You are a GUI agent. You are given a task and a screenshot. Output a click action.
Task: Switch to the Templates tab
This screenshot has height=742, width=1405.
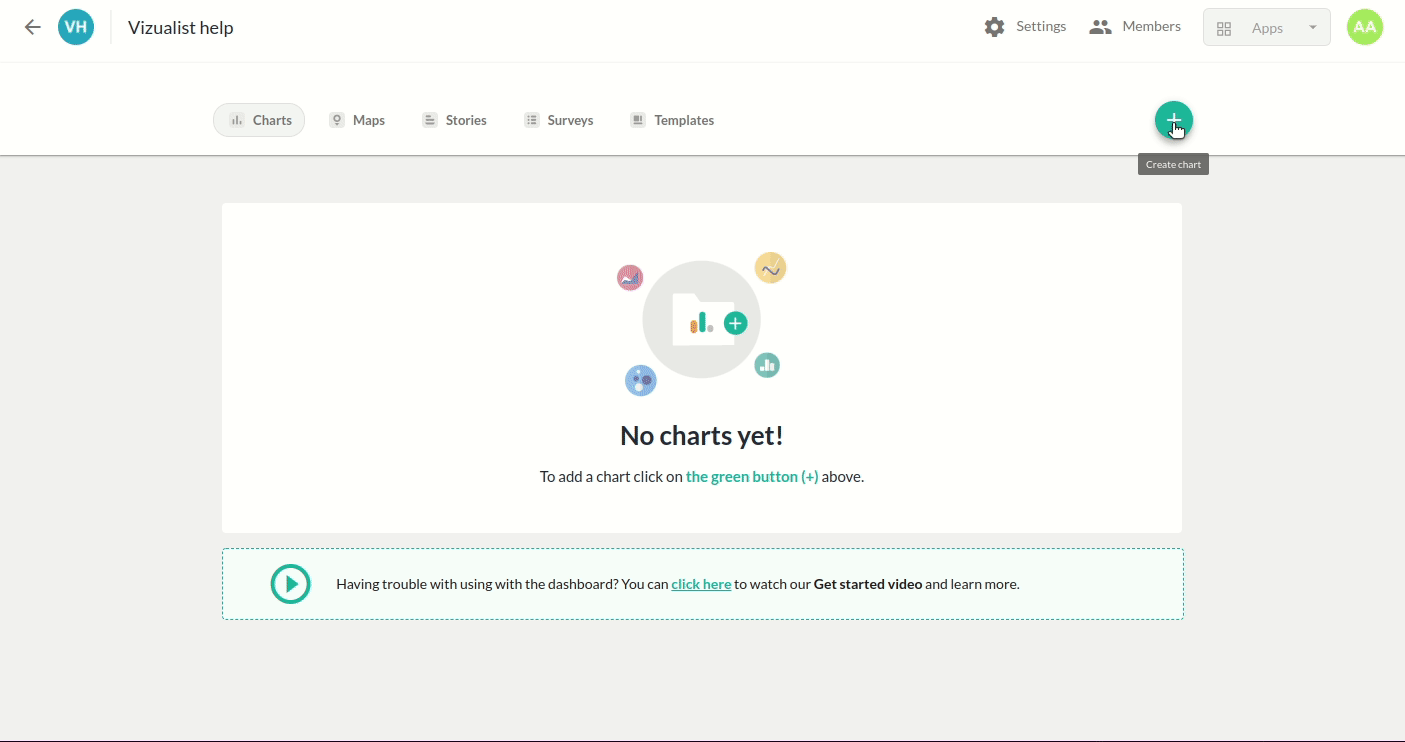coord(671,120)
